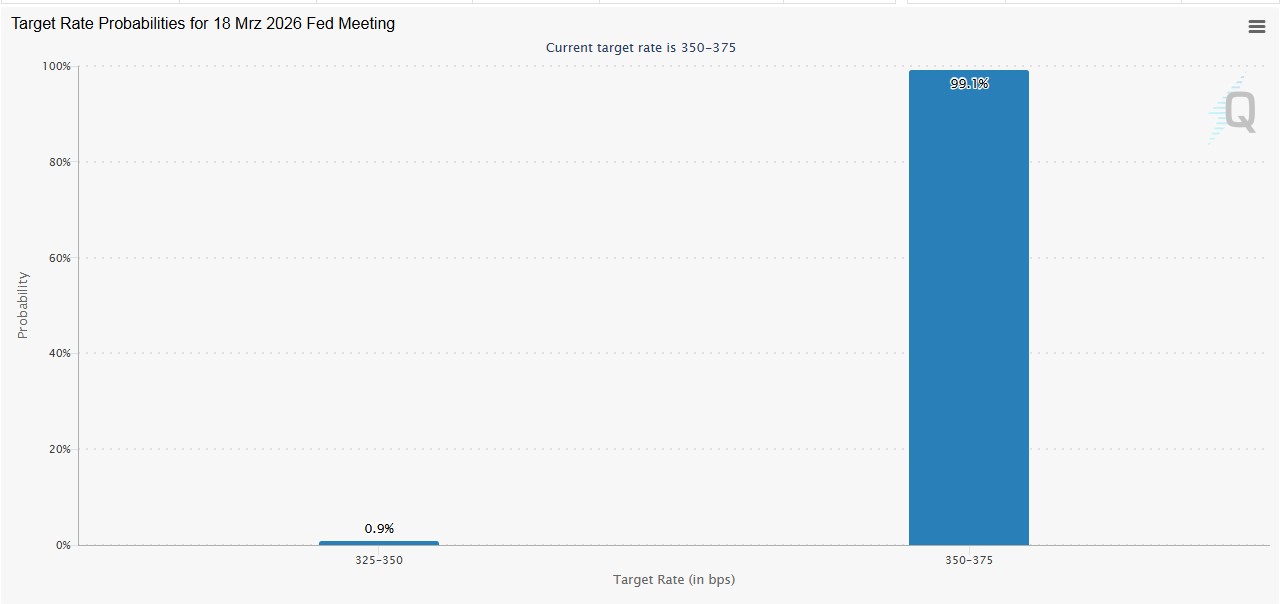Viewport: 1281px width, 604px height.
Task: Click the 99.1% data label
Action: click(969, 84)
